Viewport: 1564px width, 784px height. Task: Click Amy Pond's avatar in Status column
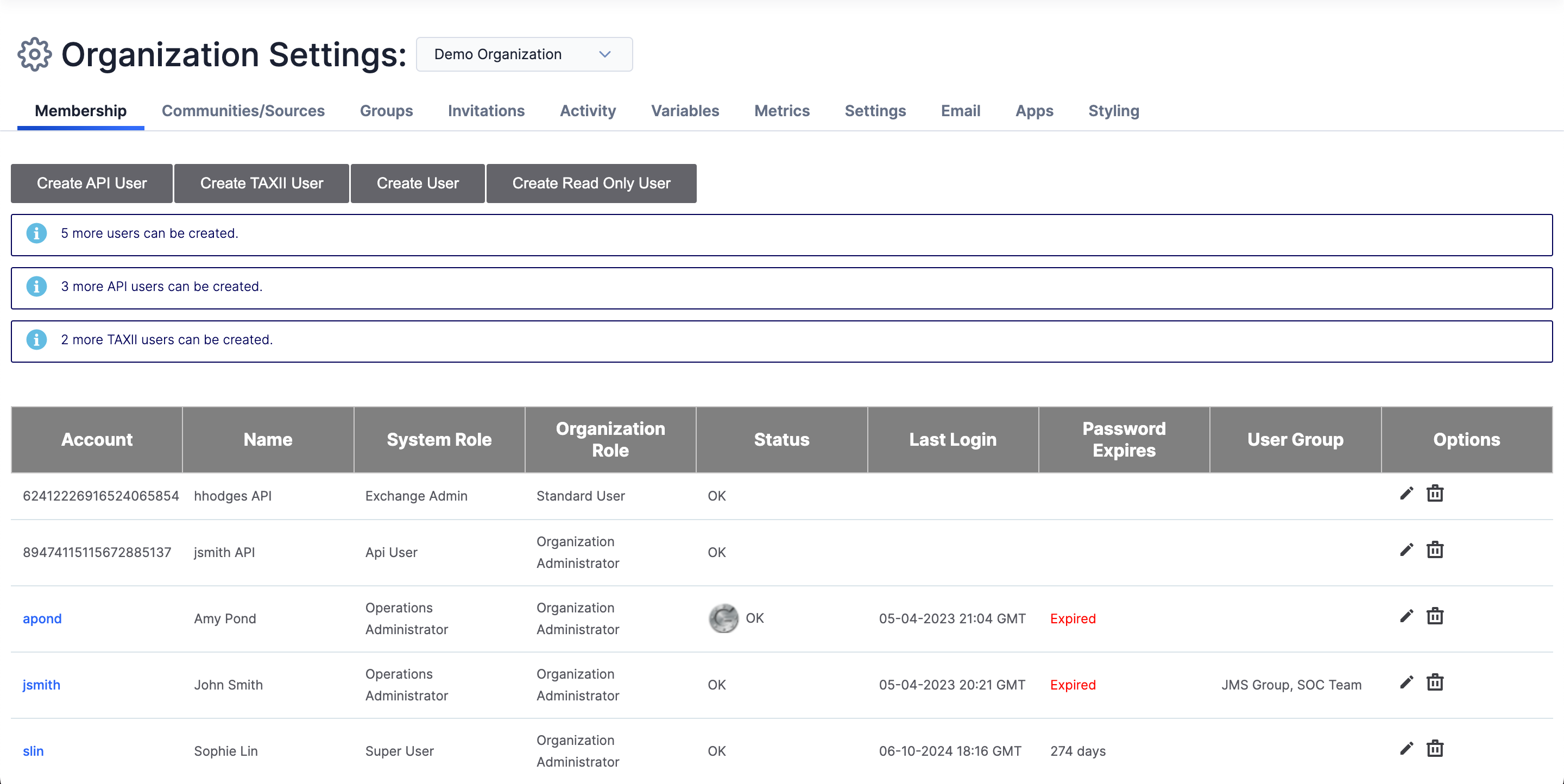tap(723, 618)
